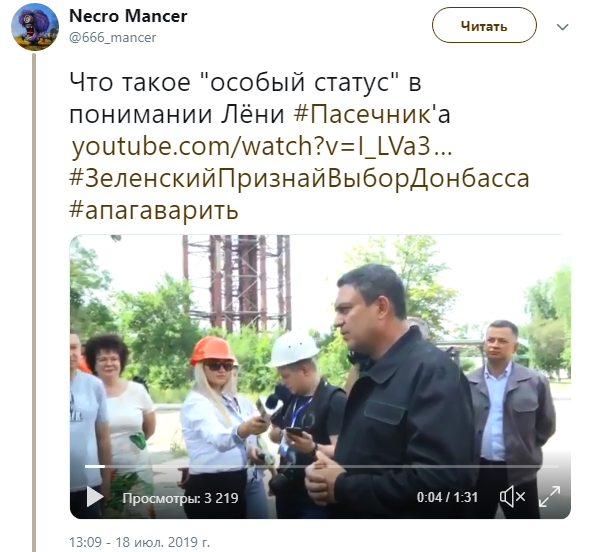Expand the video to fullscreen
The height and width of the screenshot is (552, 608).
coord(549,497)
